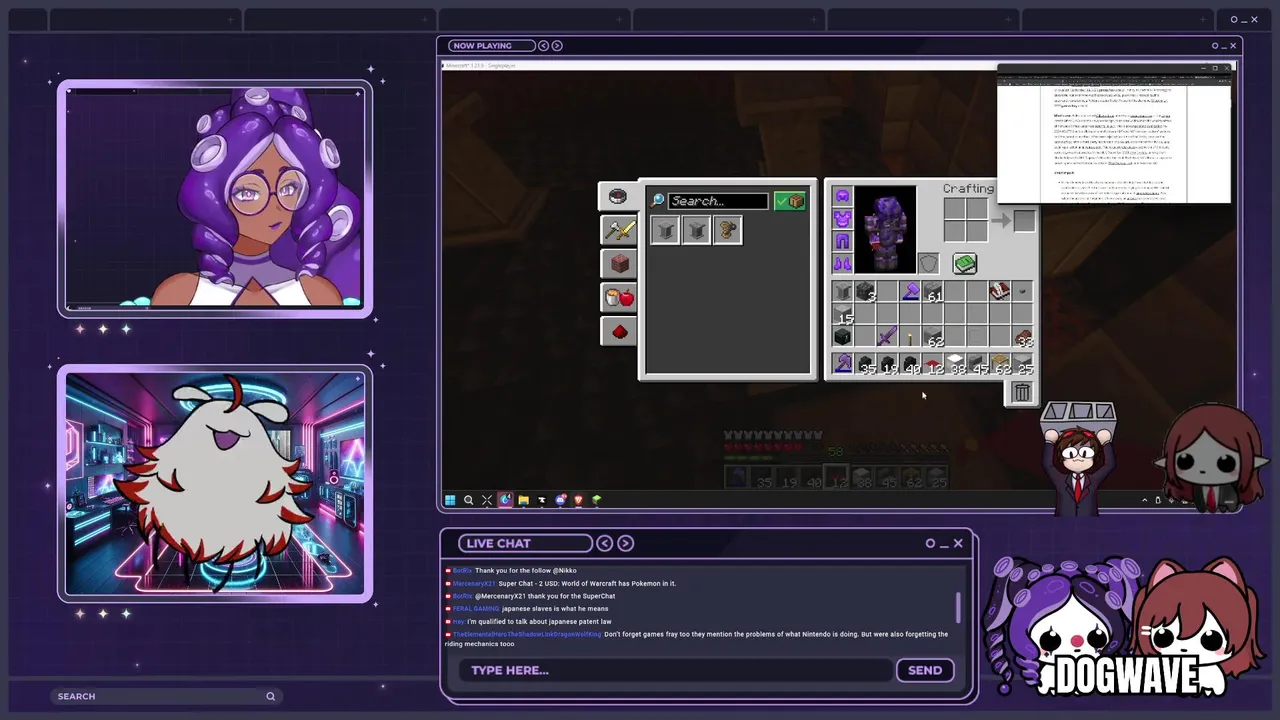
Task: Pick up the torch in inventory
Action: pos(910,337)
